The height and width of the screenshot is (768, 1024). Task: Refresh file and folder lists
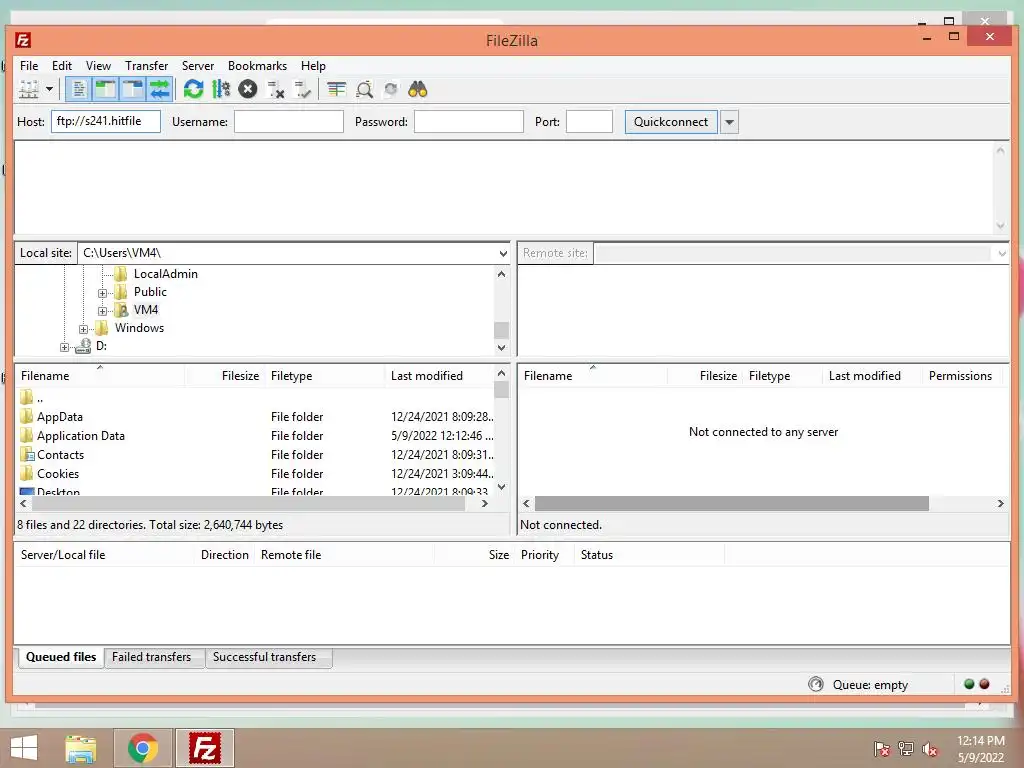(x=193, y=89)
